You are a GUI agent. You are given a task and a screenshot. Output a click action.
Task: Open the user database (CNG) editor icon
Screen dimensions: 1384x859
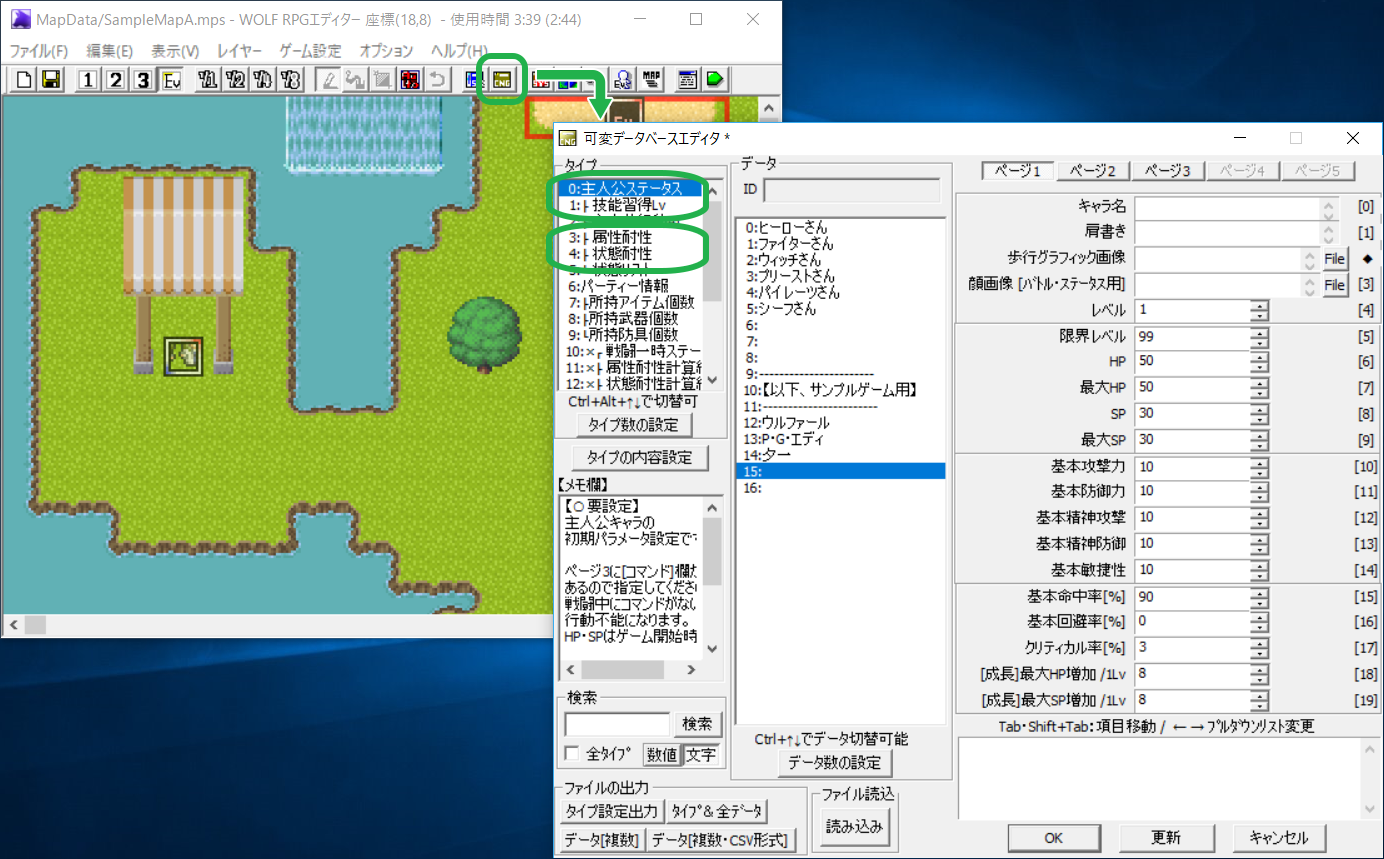[500, 80]
